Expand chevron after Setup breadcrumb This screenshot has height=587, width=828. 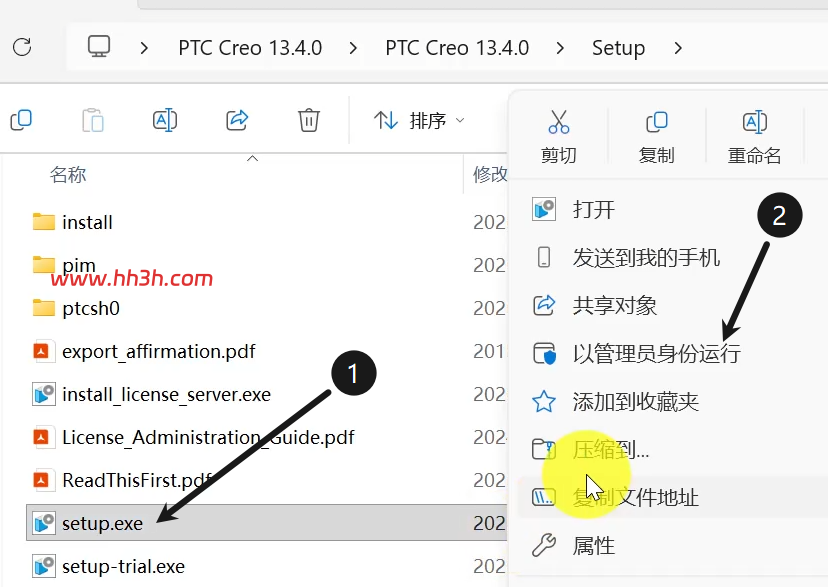pyautogui.click(x=678, y=48)
